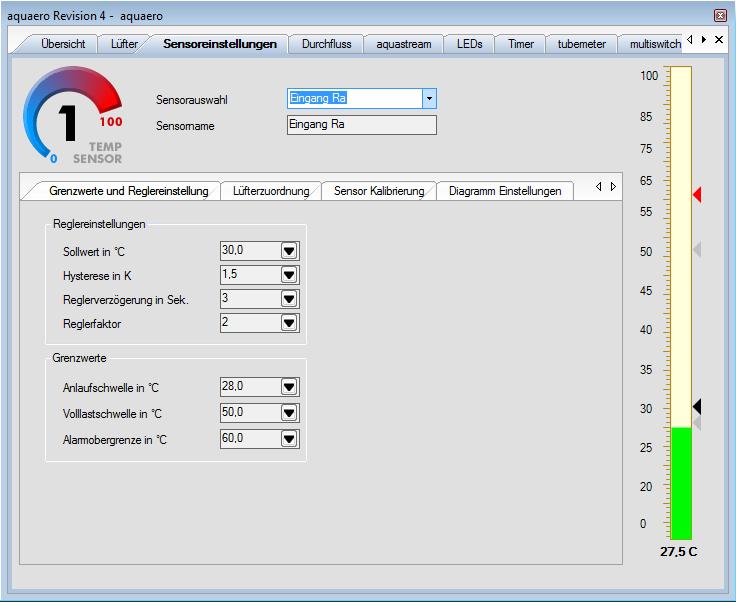Open Reglerfaktor value dropdown
Screen dimensions: 736x602
[289, 323]
